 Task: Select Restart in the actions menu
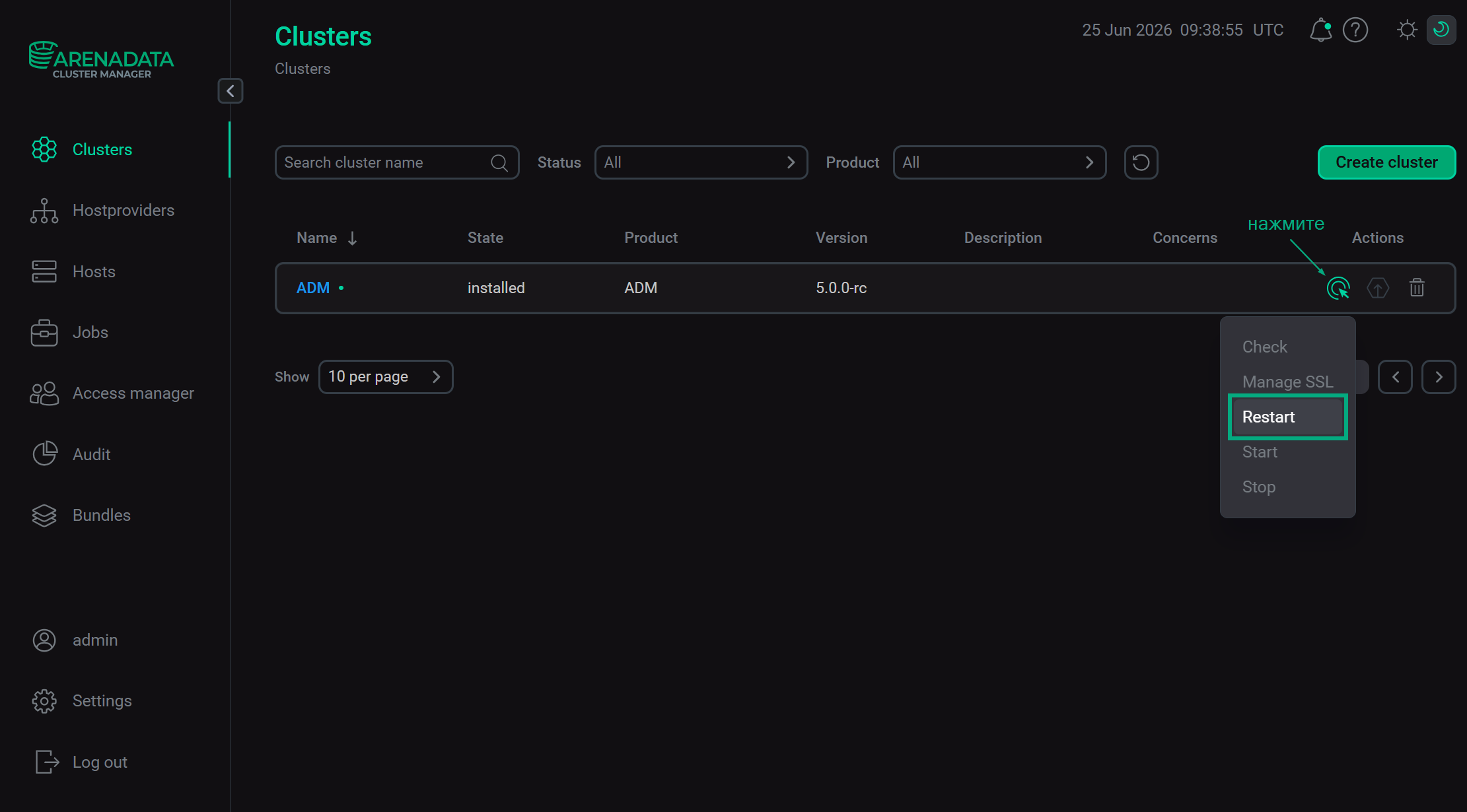point(1287,417)
